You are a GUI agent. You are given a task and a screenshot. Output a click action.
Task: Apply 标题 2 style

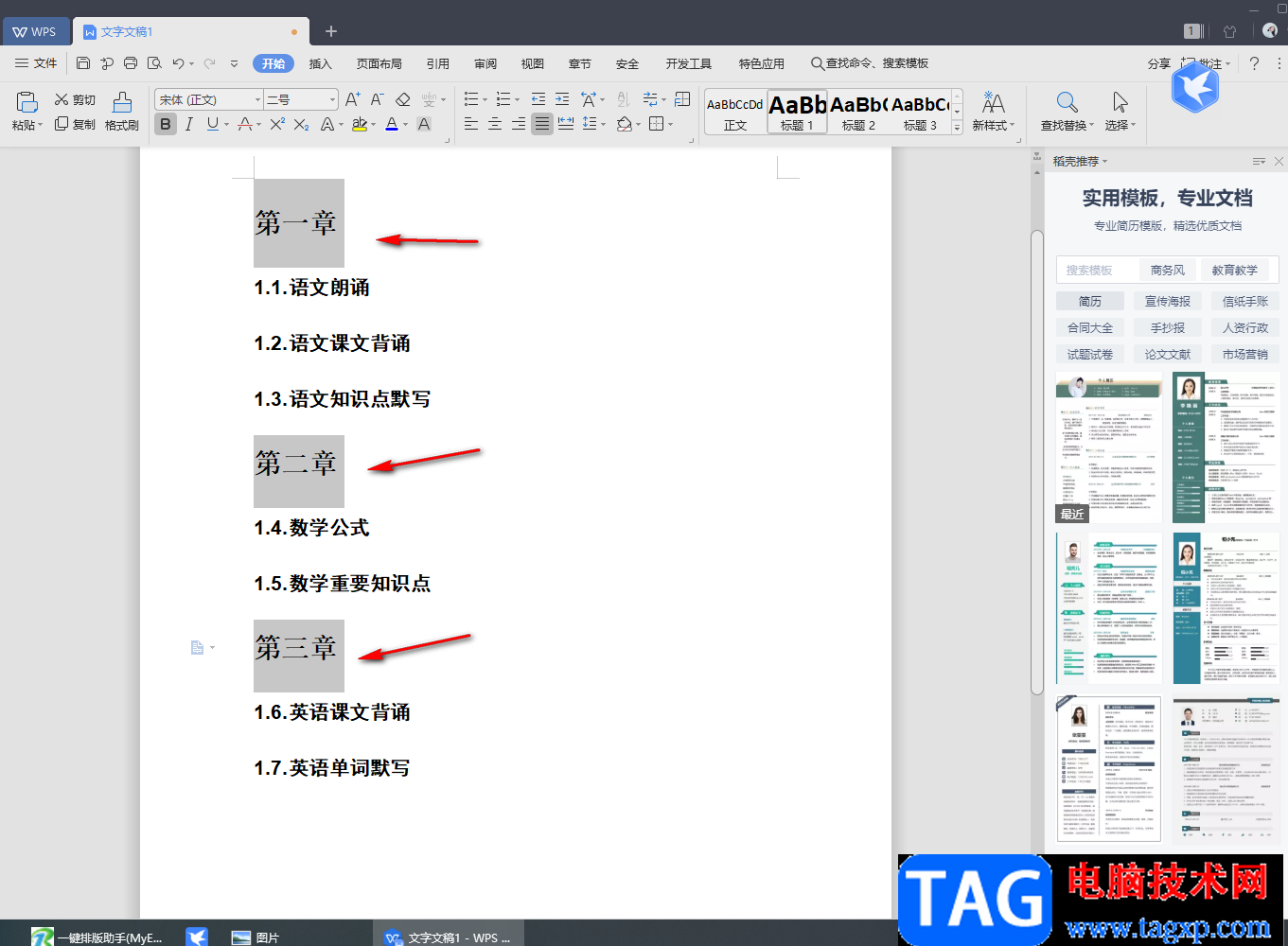(858, 112)
